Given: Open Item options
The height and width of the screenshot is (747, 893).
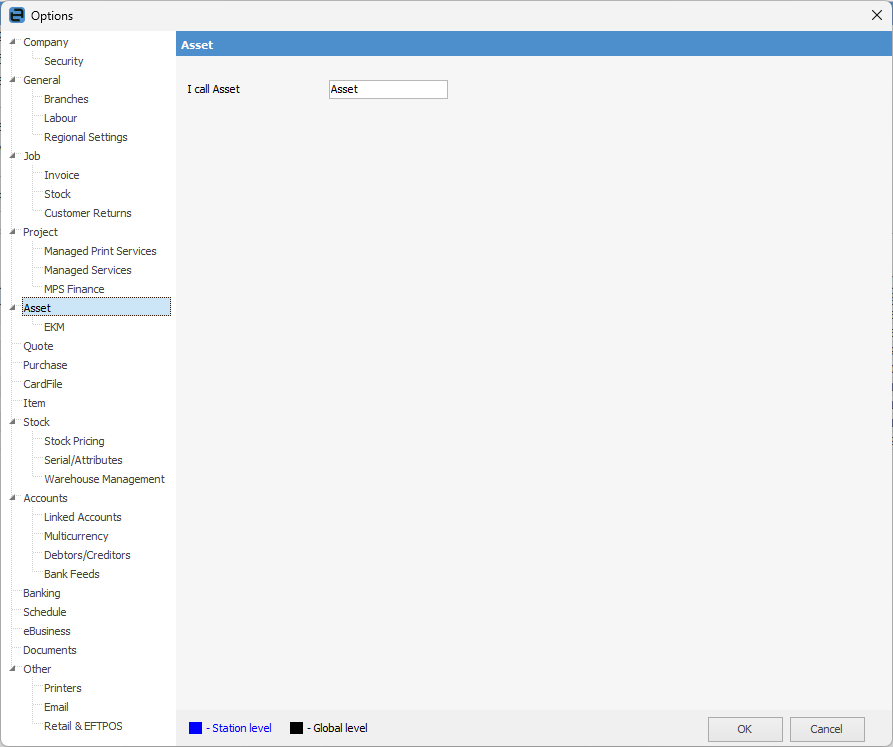Looking at the screenshot, I should point(34,403).
